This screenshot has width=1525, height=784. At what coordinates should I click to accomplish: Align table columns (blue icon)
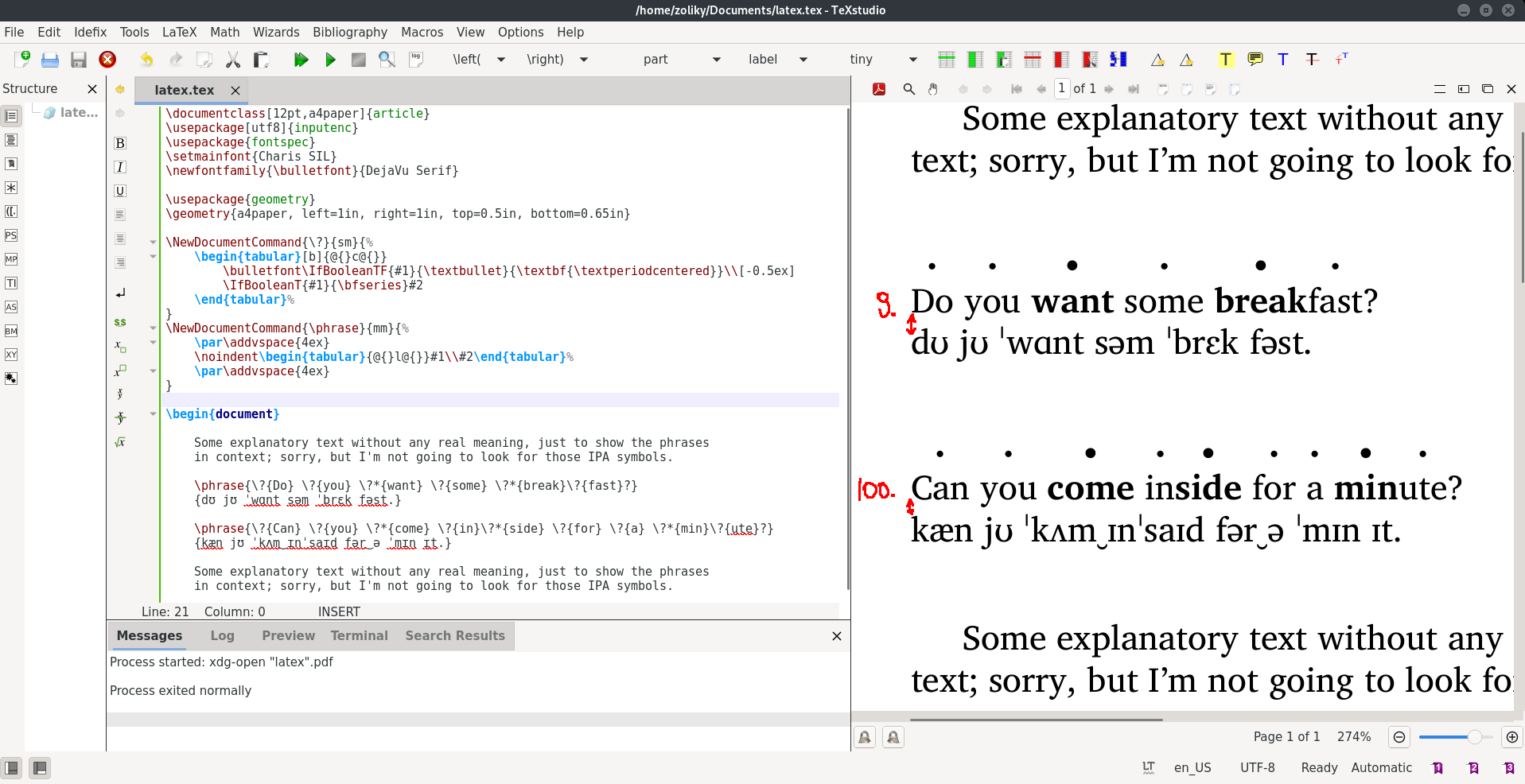pyautogui.click(x=1118, y=60)
